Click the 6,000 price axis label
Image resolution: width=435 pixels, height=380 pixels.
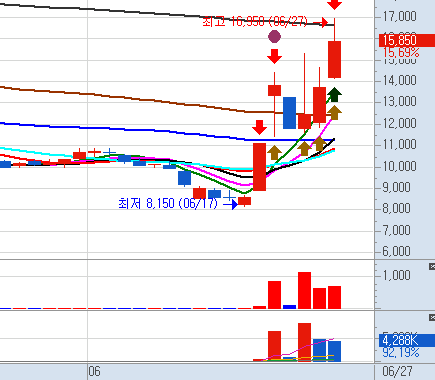coord(397,251)
